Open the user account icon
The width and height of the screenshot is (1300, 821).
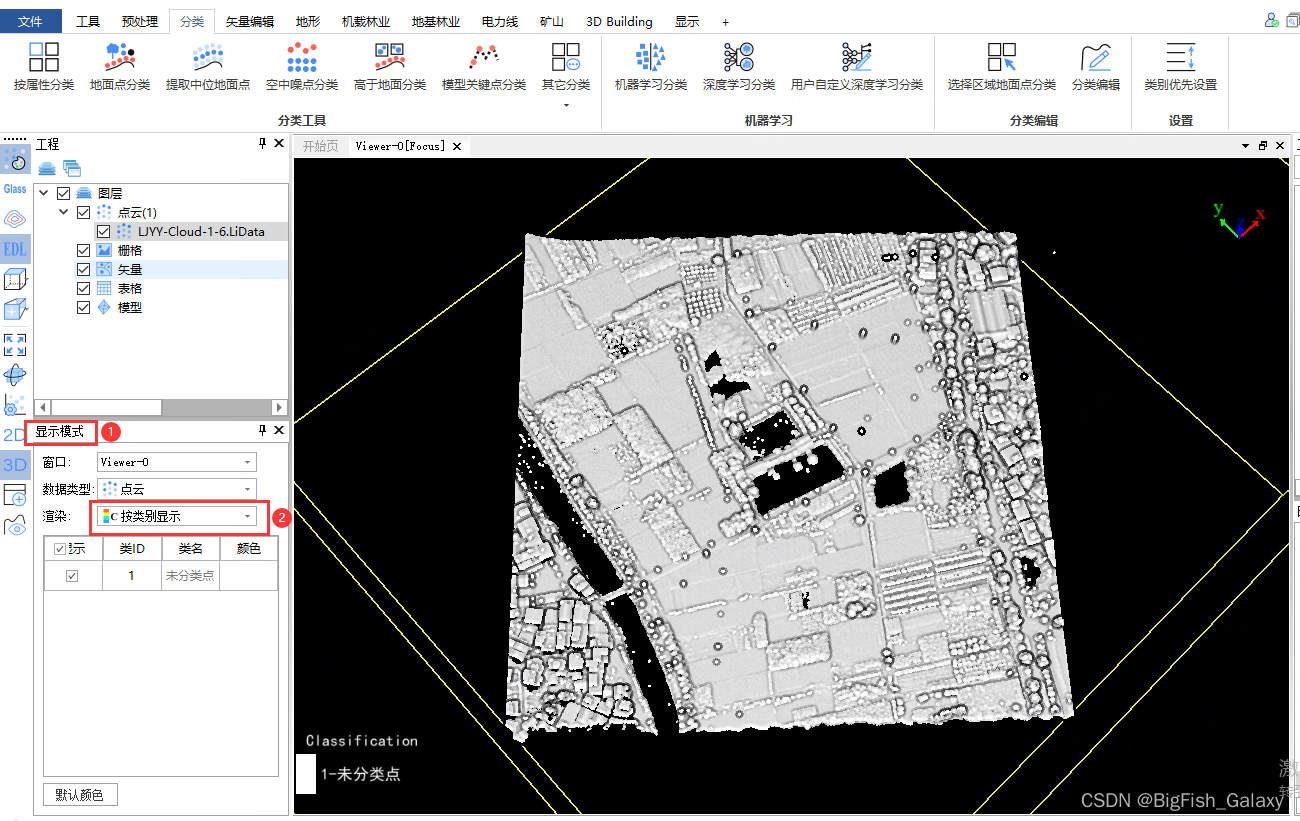click(x=1271, y=20)
